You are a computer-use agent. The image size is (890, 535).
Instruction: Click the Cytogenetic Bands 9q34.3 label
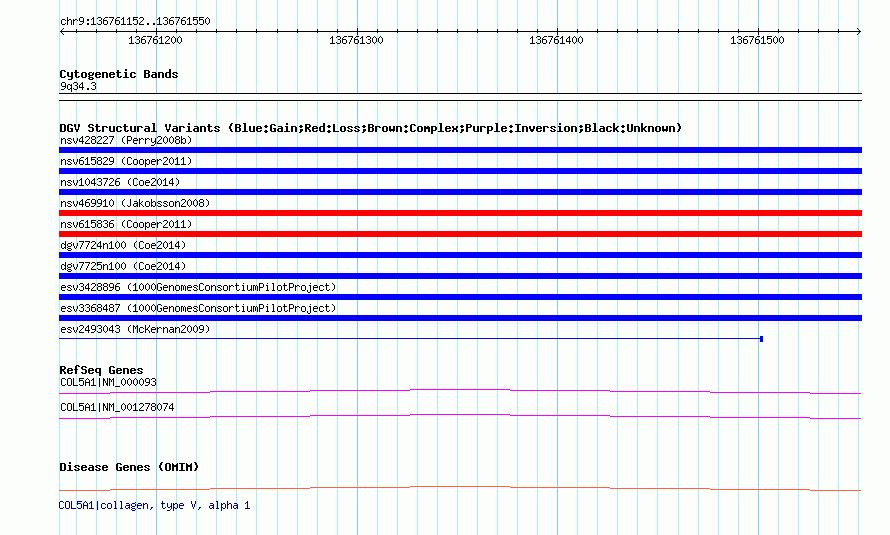tap(78, 86)
